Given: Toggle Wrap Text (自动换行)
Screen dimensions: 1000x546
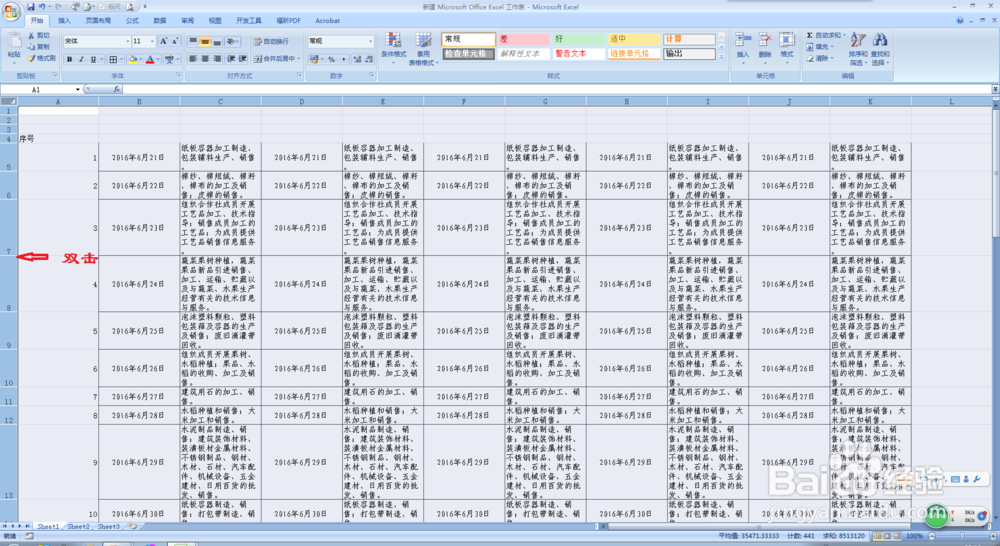Looking at the screenshot, I should pos(271,41).
